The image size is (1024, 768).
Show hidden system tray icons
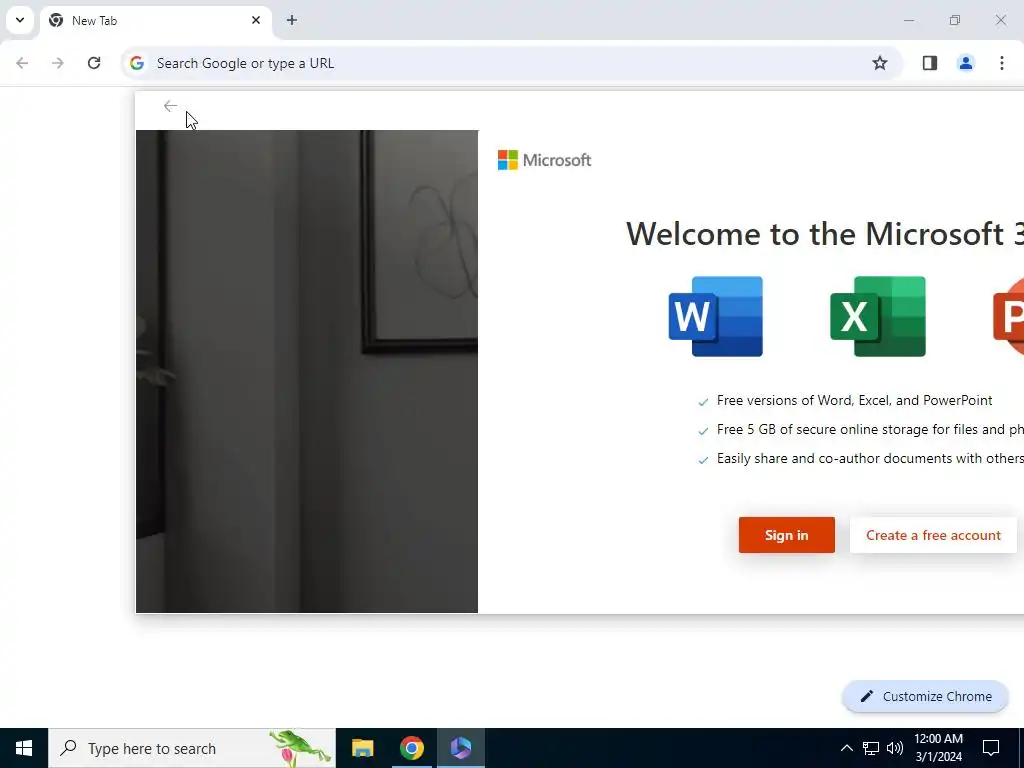[846, 748]
